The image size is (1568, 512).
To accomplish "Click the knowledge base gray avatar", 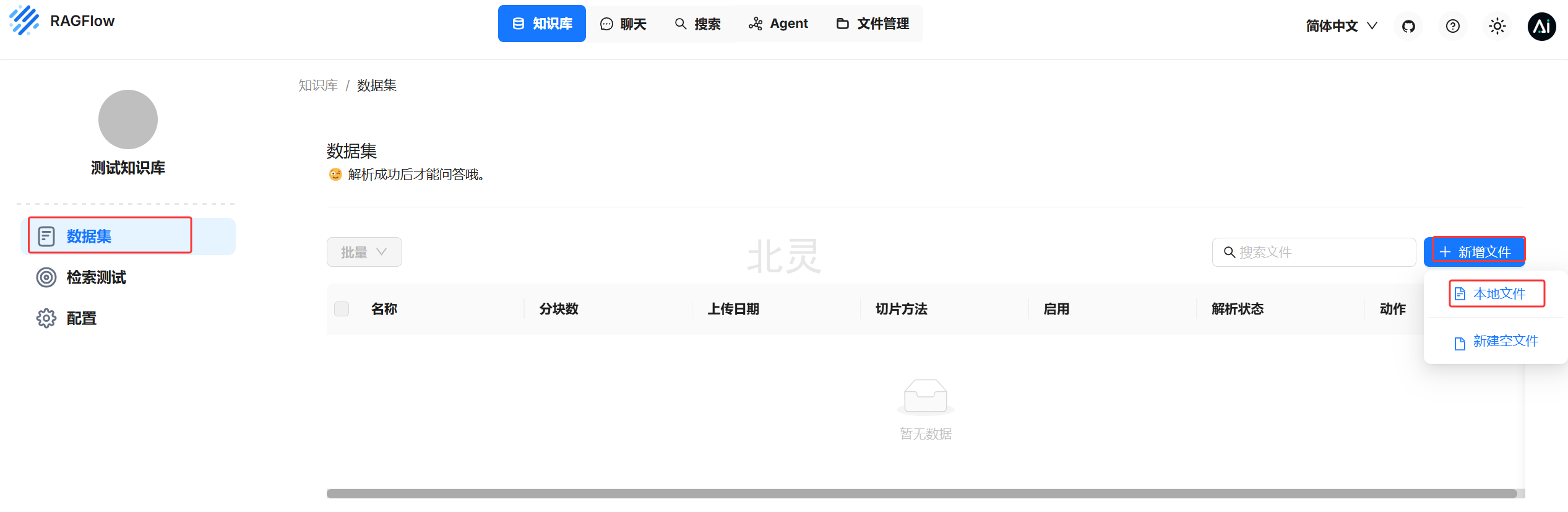I will point(128,119).
